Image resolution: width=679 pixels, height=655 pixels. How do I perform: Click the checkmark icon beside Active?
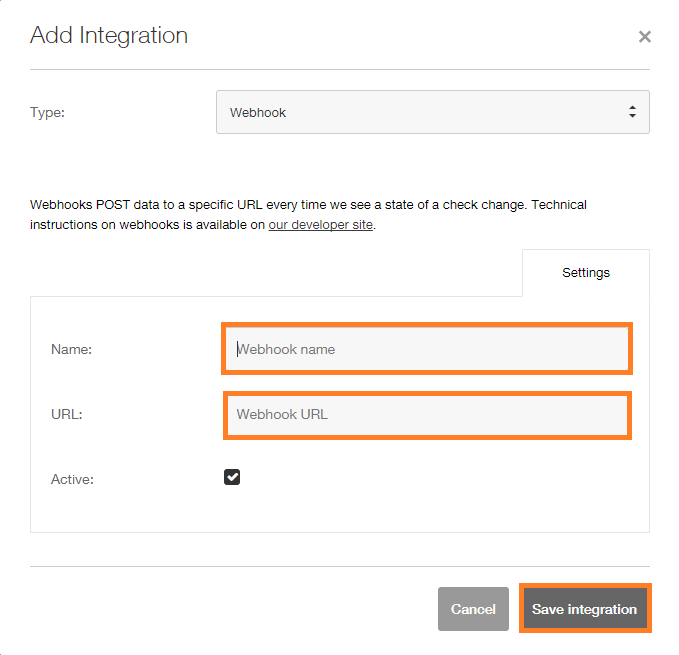point(232,477)
